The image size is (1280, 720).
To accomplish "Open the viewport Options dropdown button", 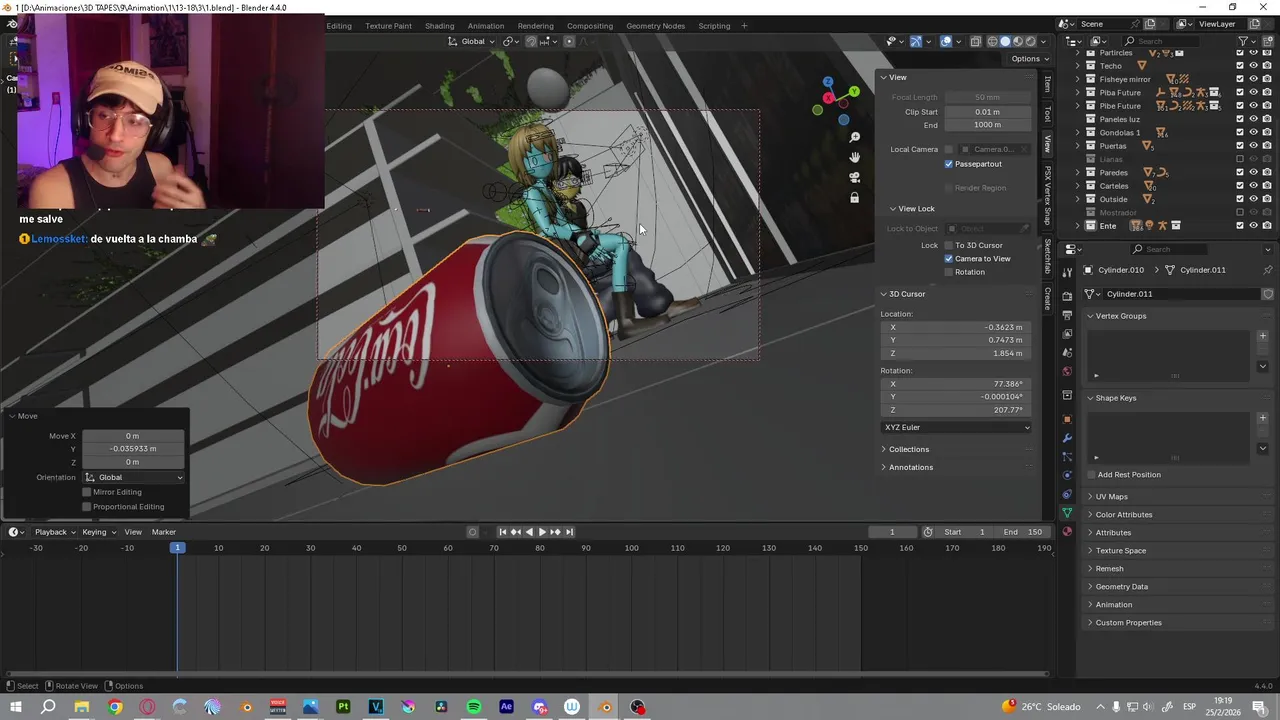I will coord(1029,59).
